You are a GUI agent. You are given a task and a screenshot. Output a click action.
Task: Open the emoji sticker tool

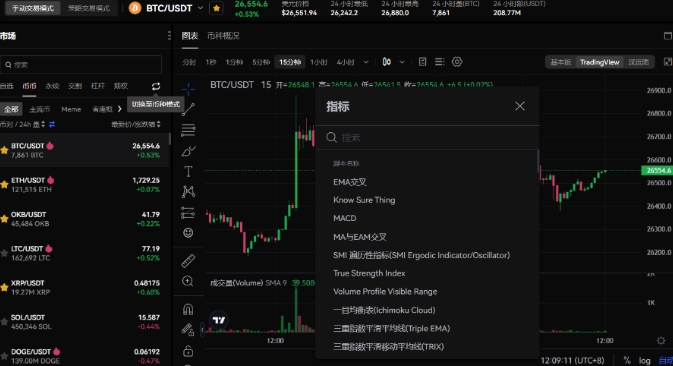click(x=188, y=233)
